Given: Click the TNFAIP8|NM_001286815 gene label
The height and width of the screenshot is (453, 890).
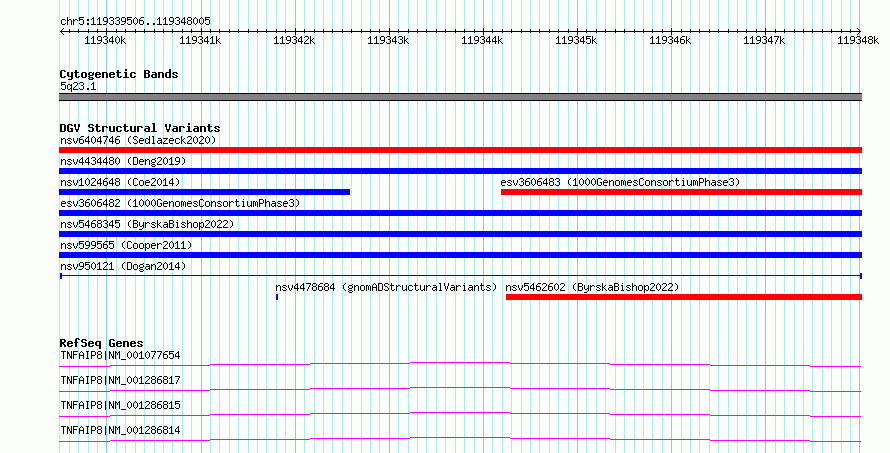Looking at the screenshot, I should [120, 405].
